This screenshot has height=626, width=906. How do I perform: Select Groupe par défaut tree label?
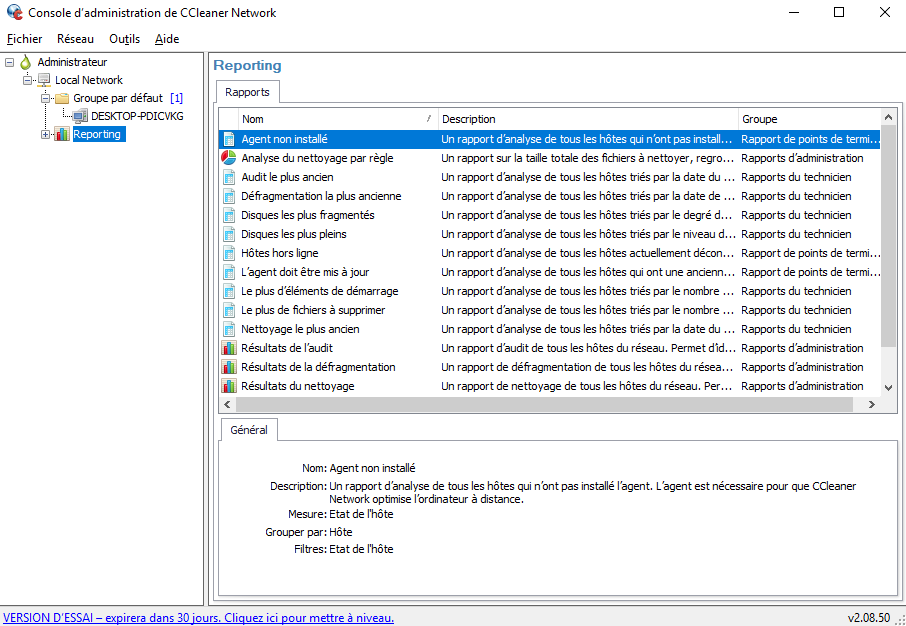(x=118, y=98)
